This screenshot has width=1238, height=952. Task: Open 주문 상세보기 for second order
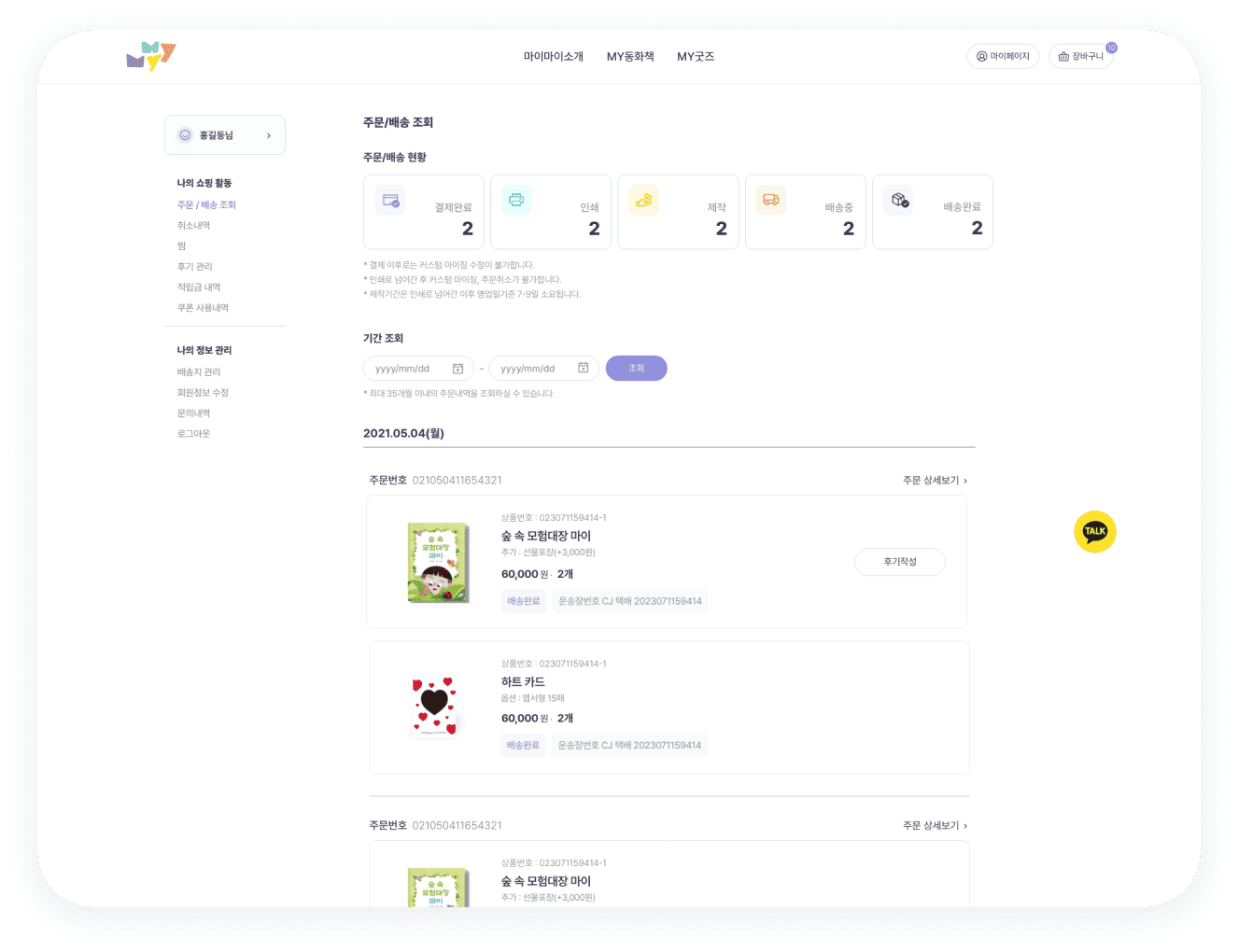(x=935, y=826)
